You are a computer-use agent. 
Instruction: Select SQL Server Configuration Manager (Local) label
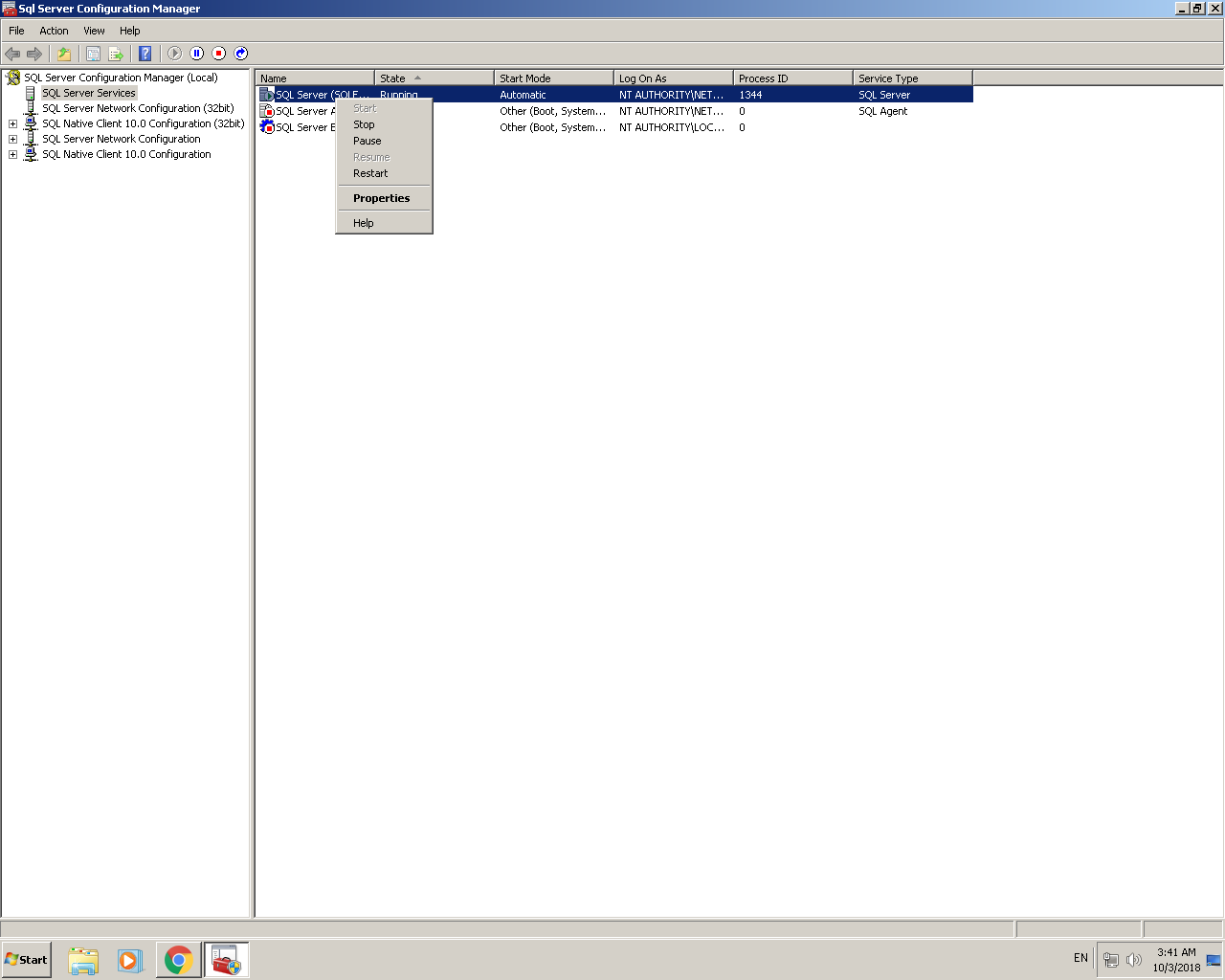tap(121, 78)
